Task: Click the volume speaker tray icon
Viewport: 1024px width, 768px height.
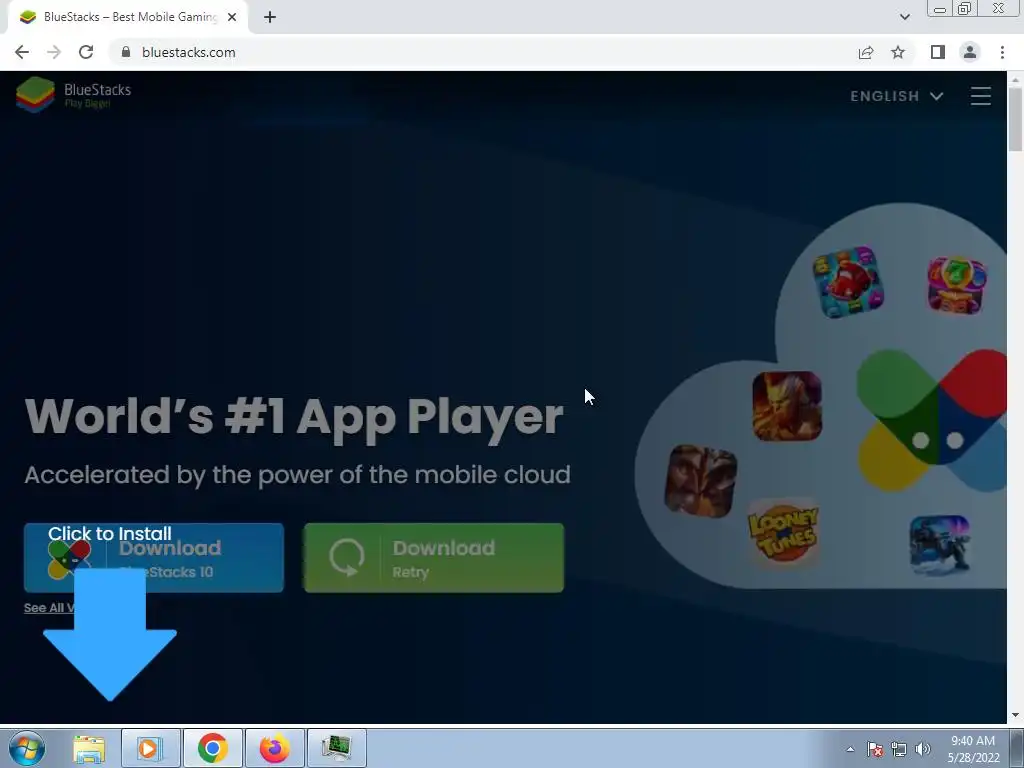Action: 923,749
